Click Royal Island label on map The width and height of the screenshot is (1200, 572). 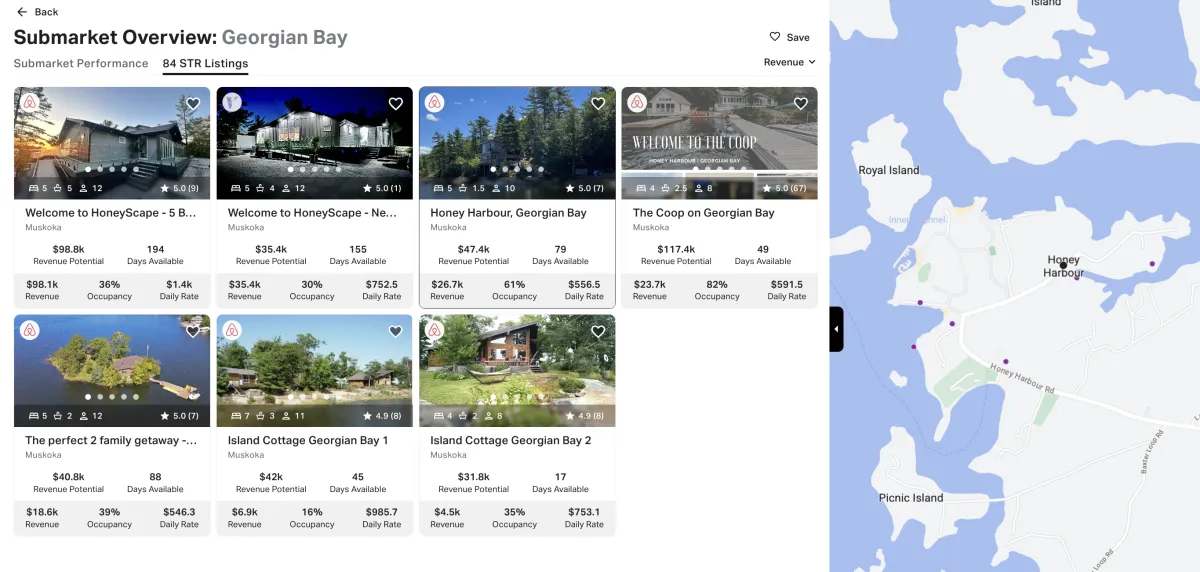click(x=889, y=170)
